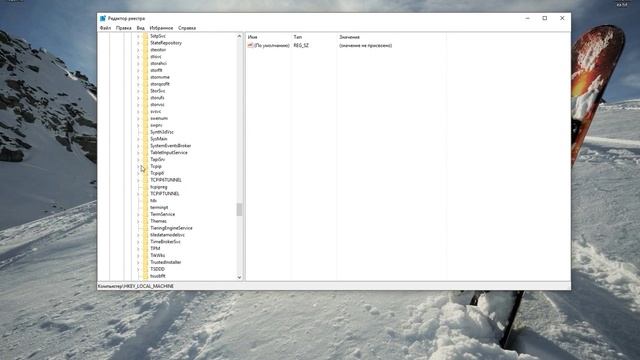Click the Synth3dVsc folder icon
The width and height of the screenshot is (640, 360).
pyautogui.click(x=146, y=132)
